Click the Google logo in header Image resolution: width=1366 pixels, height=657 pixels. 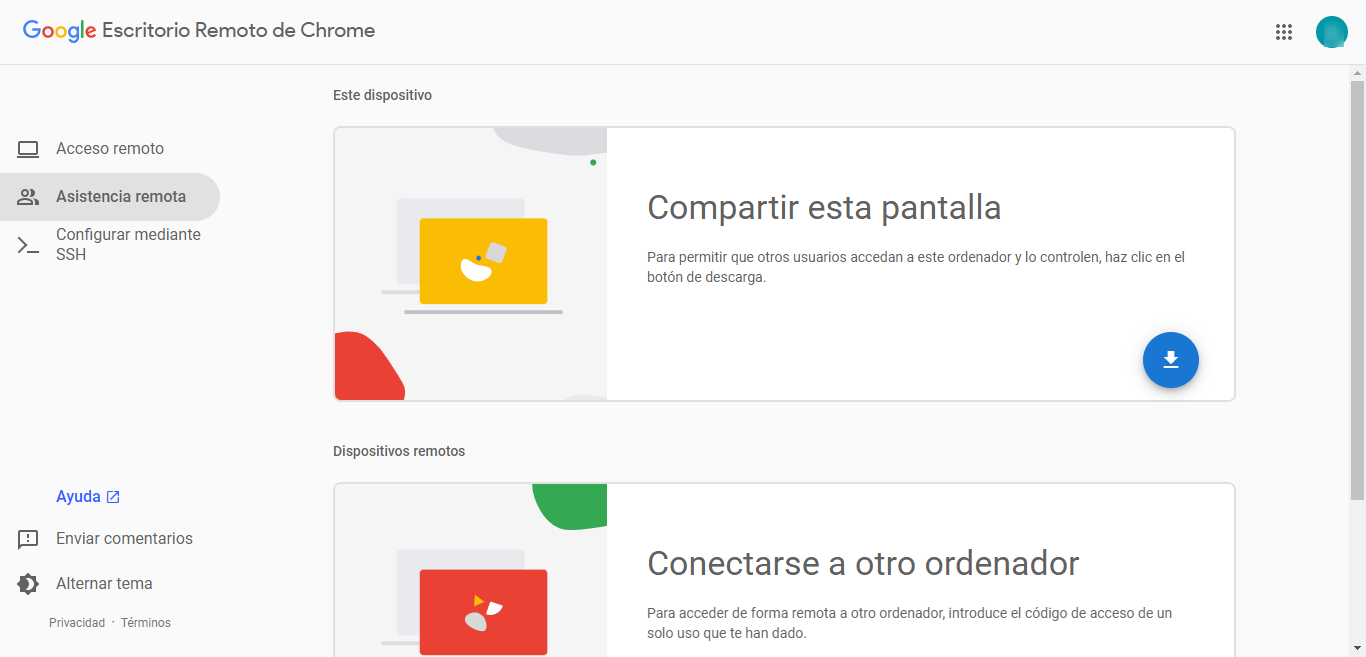(x=59, y=31)
